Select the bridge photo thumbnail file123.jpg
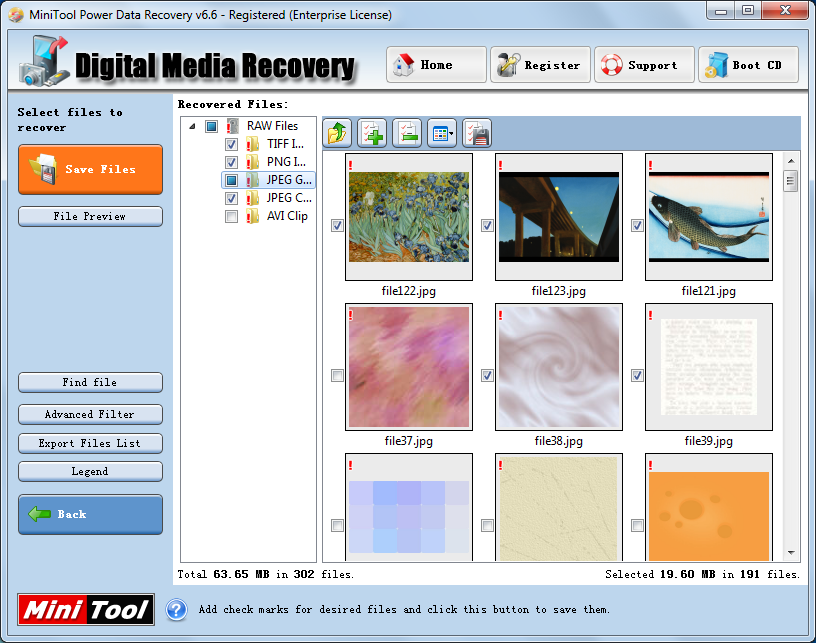The image size is (816, 643). tap(559, 217)
